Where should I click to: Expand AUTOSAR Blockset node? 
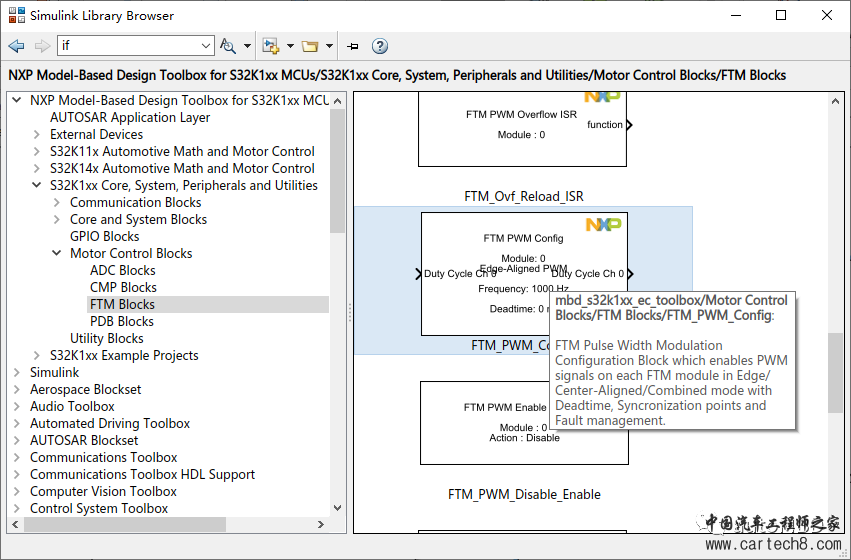[x=17, y=441]
